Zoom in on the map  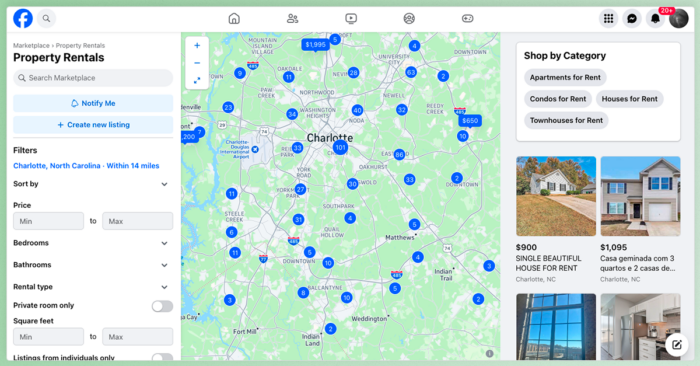(x=197, y=46)
